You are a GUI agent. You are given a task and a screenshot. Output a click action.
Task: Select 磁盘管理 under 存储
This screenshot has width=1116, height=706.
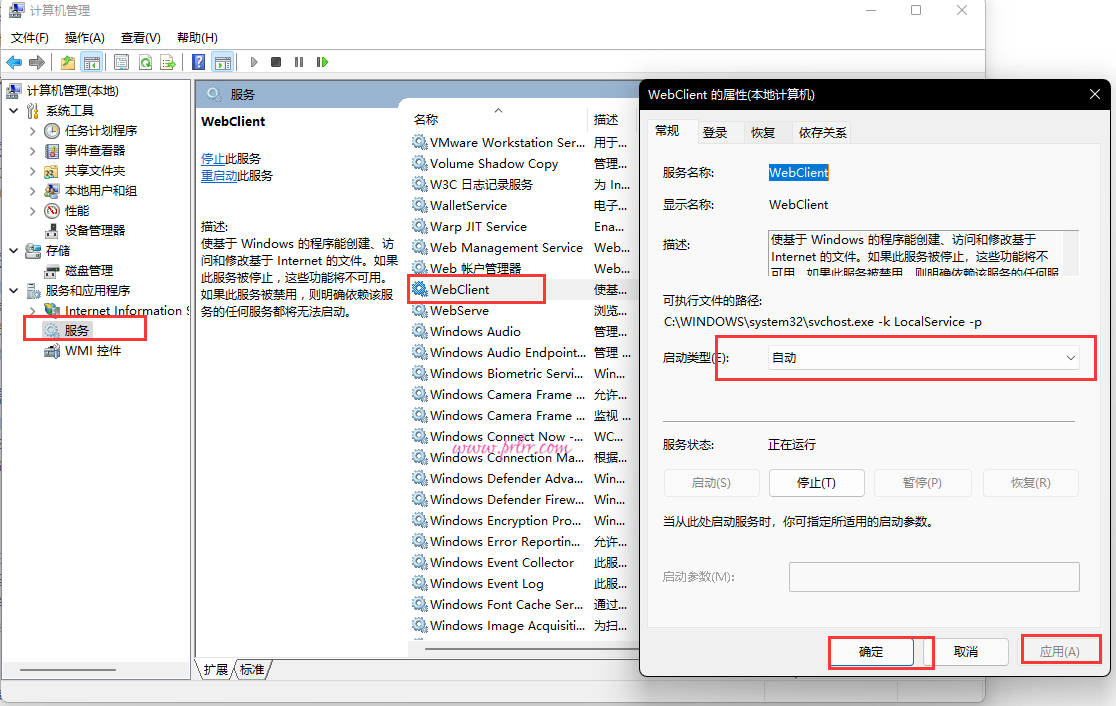point(89,270)
